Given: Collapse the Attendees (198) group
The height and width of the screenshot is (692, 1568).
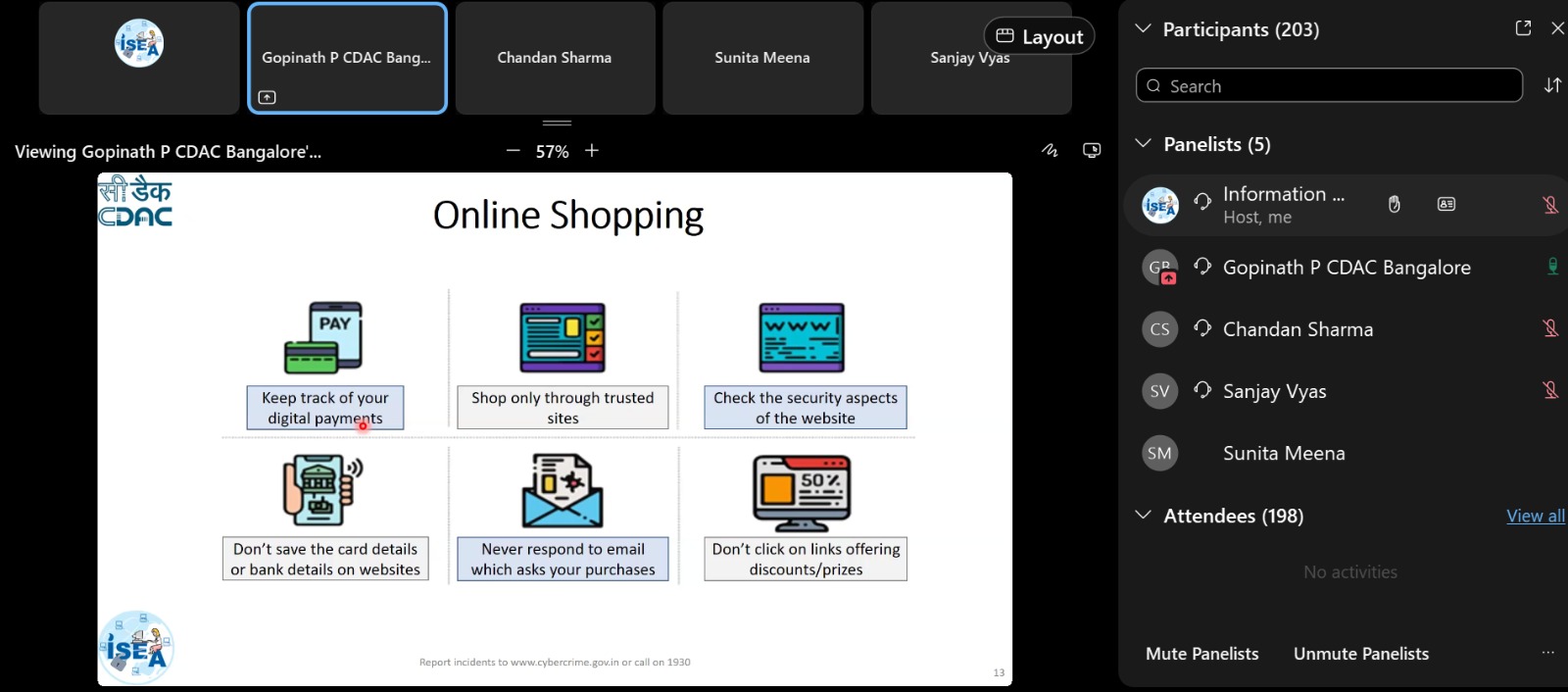Looking at the screenshot, I should click(1143, 515).
